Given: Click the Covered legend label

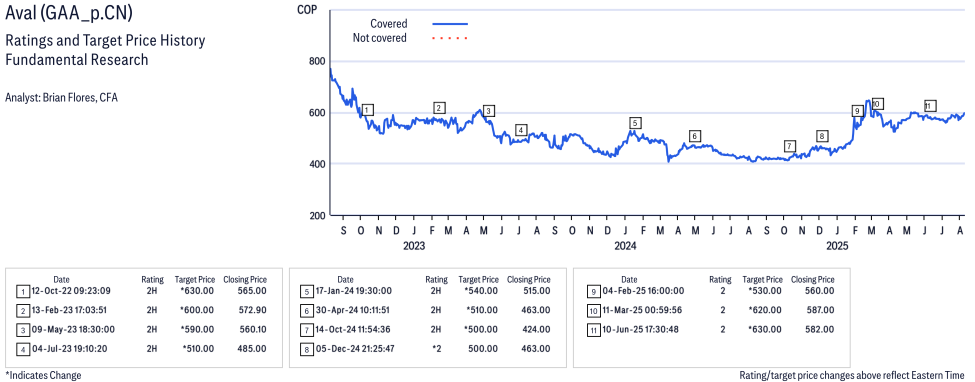Looking at the screenshot, I should pos(388,24).
